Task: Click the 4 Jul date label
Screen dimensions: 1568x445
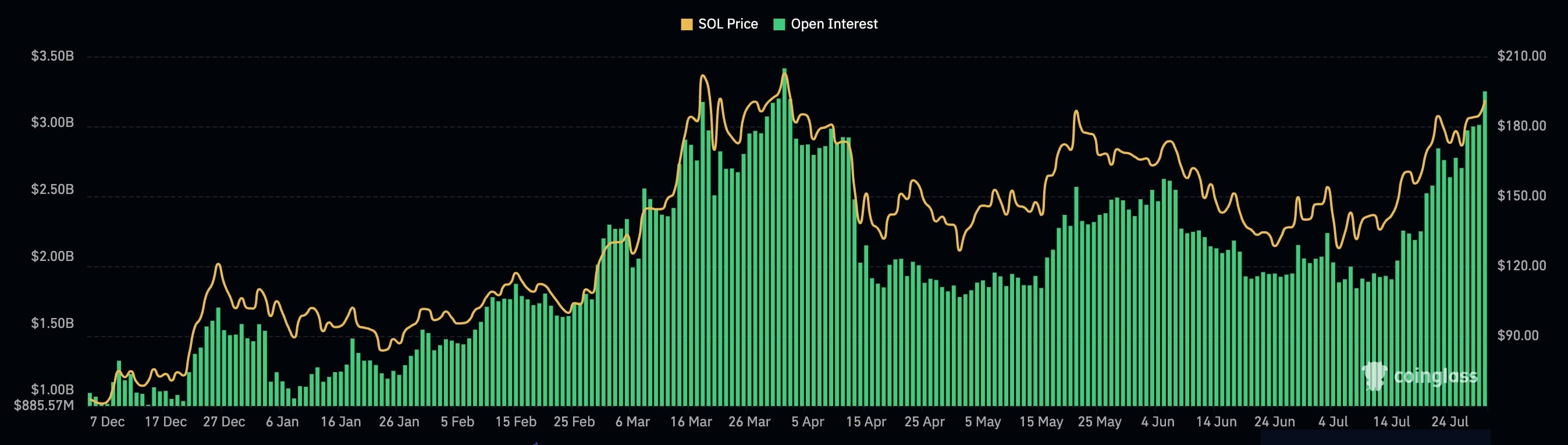Action: tap(1333, 422)
